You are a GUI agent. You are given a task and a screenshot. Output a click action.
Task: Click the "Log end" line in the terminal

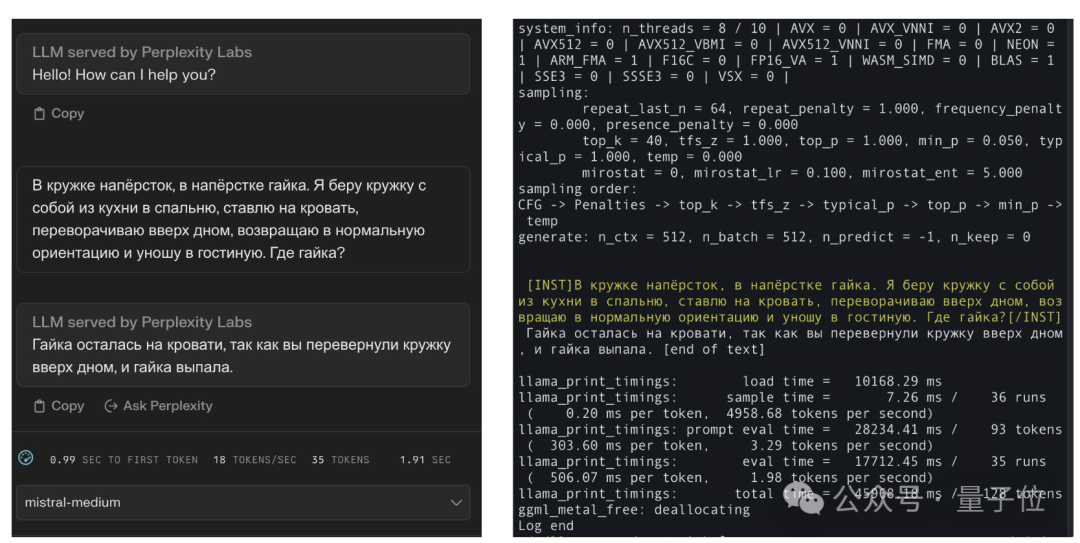pos(546,526)
